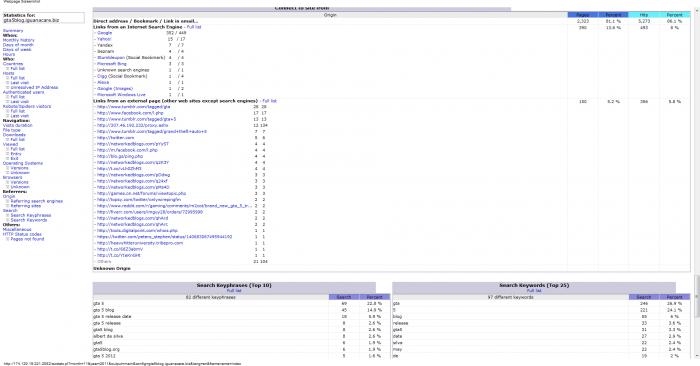Click the Google search engine link

coord(104,33)
